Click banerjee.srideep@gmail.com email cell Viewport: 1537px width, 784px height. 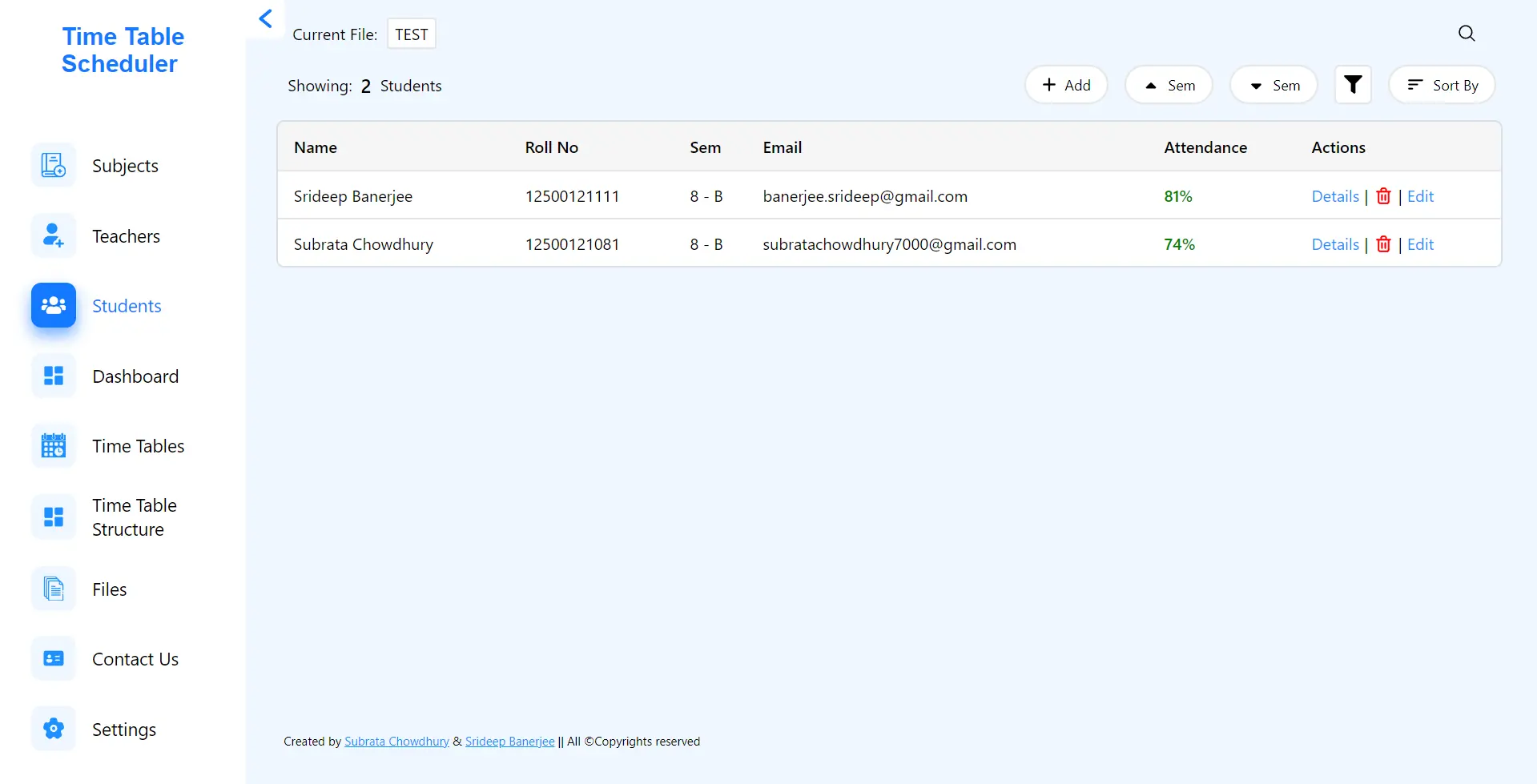pos(865,196)
